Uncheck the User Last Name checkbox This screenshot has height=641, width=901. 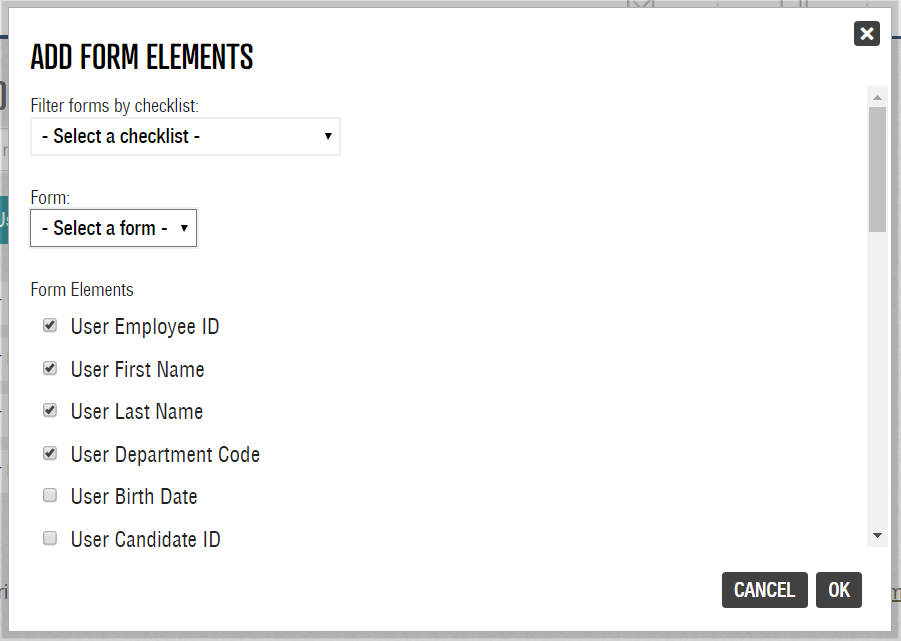[x=50, y=411]
